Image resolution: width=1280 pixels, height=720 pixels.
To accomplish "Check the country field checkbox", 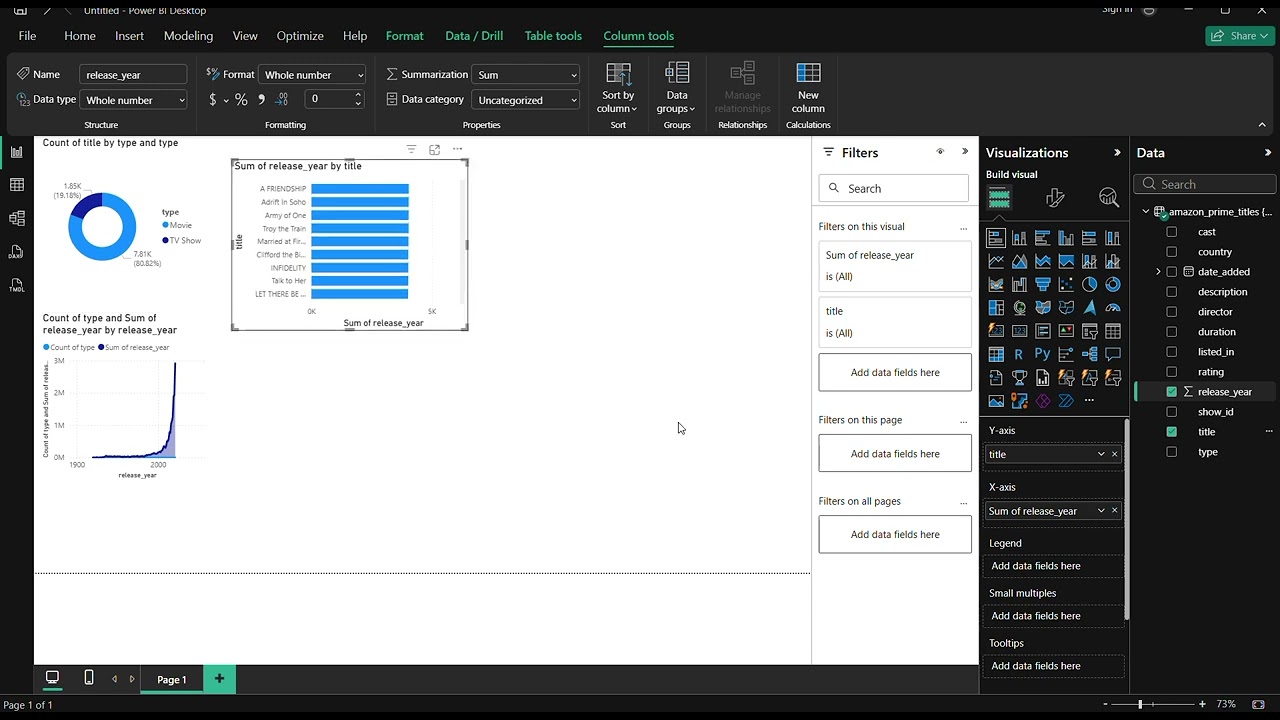I will 1172,252.
